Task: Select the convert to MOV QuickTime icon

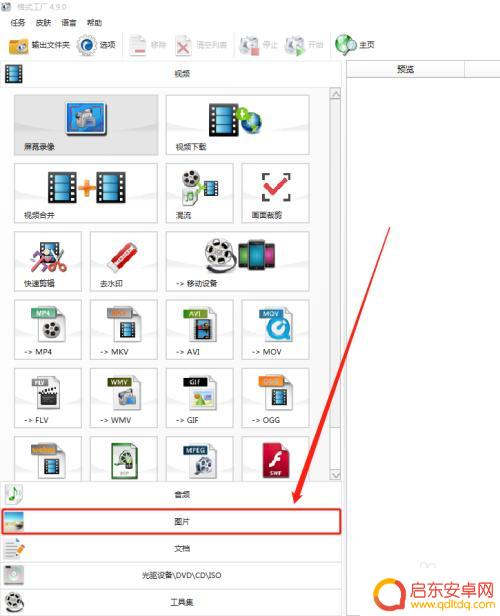Action: pyautogui.click(x=276, y=330)
